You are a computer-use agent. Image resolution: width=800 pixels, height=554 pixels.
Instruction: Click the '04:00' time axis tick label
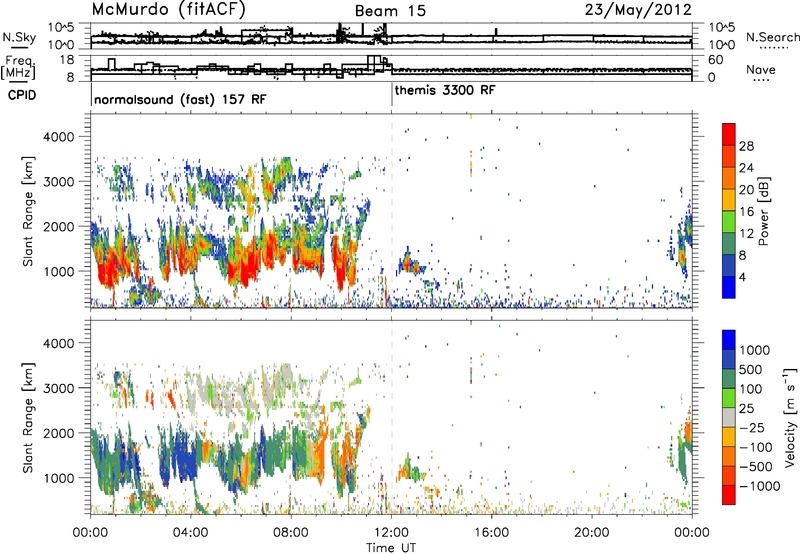point(190,533)
